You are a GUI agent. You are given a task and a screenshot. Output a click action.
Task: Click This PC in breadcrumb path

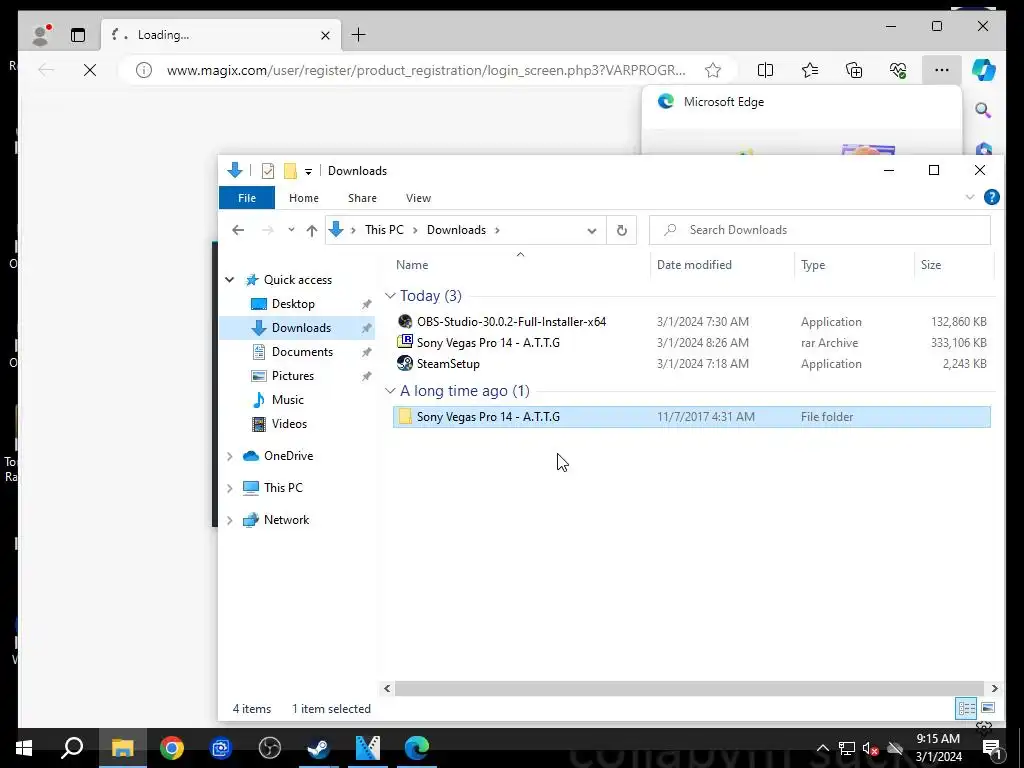point(384,230)
